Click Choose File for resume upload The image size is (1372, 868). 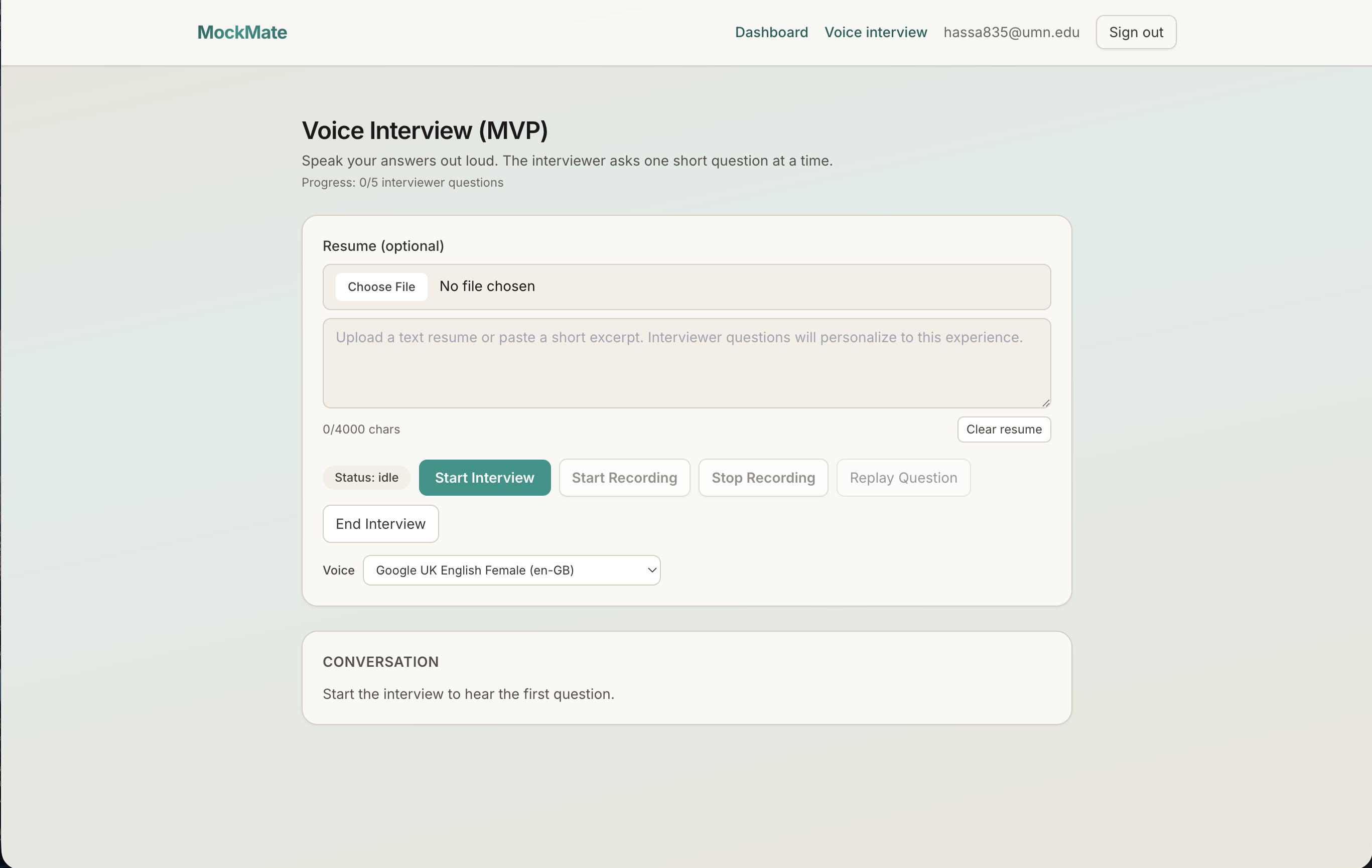381,286
